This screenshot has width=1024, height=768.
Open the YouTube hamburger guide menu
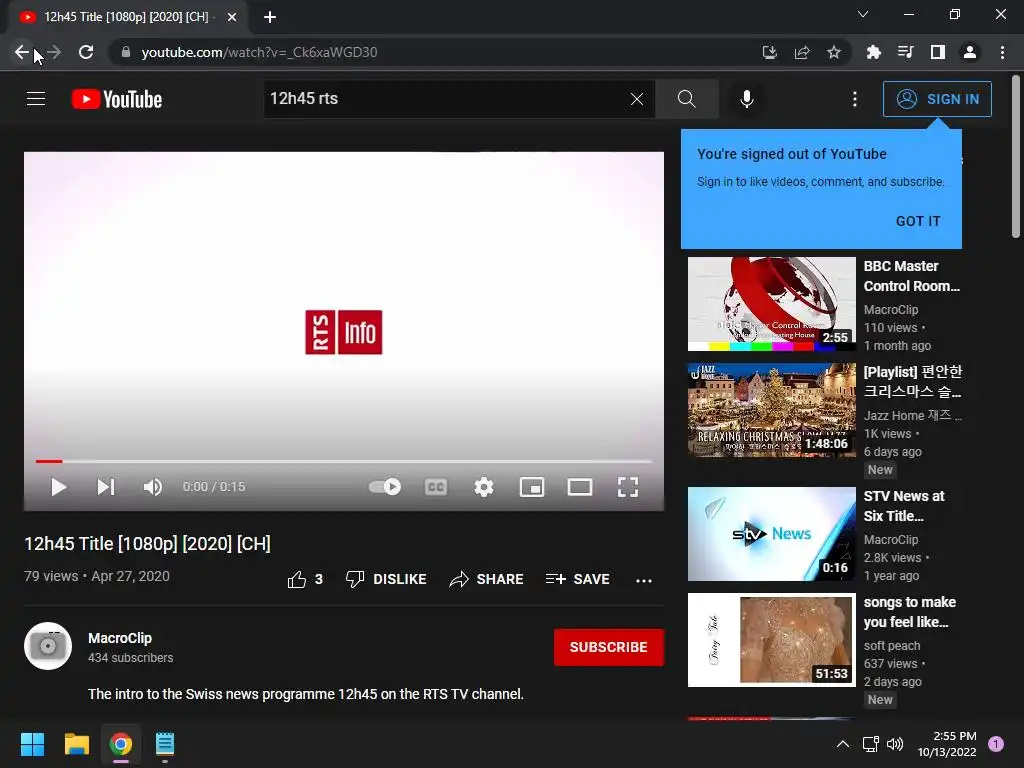pos(36,99)
